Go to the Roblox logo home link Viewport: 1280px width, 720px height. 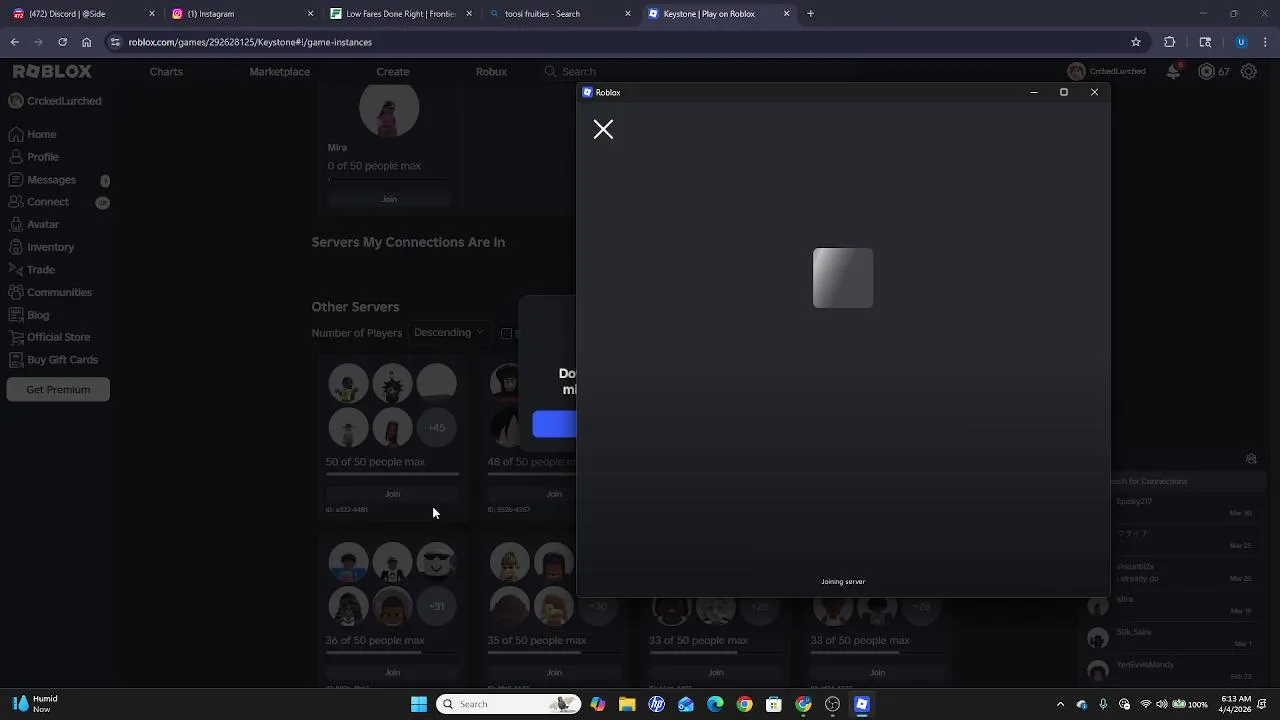coord(52,71)
